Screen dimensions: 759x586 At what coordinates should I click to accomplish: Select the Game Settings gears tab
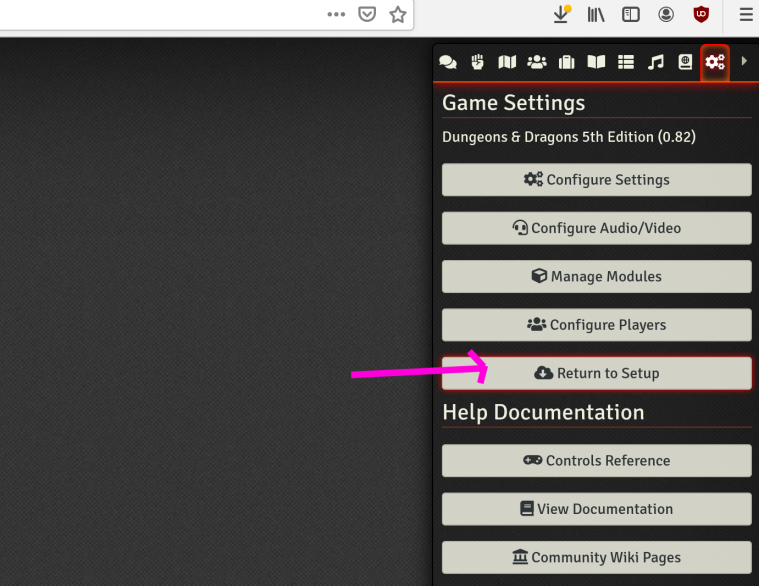715,62
